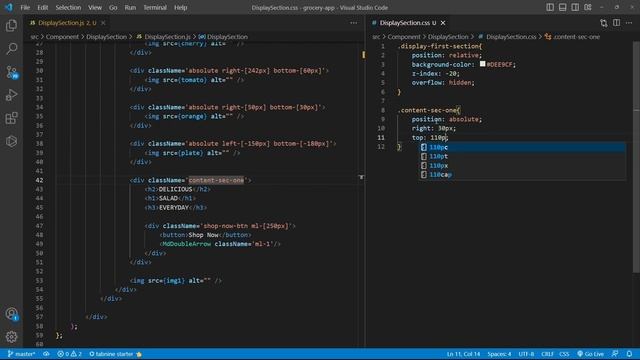Screen dimensions: 640x360
Task: Split the right editor with split icon
Action: click(x=616, y=23)
